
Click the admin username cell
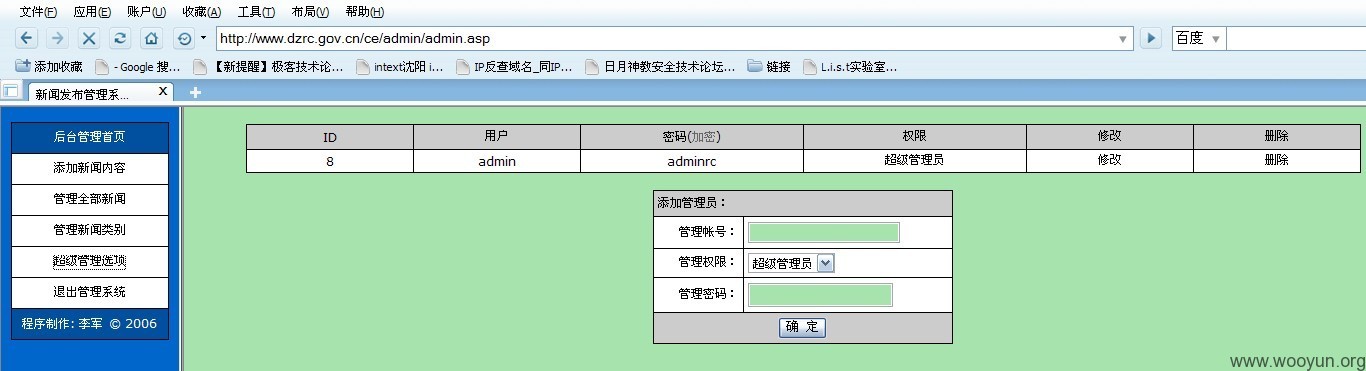(x=497, y=160)
